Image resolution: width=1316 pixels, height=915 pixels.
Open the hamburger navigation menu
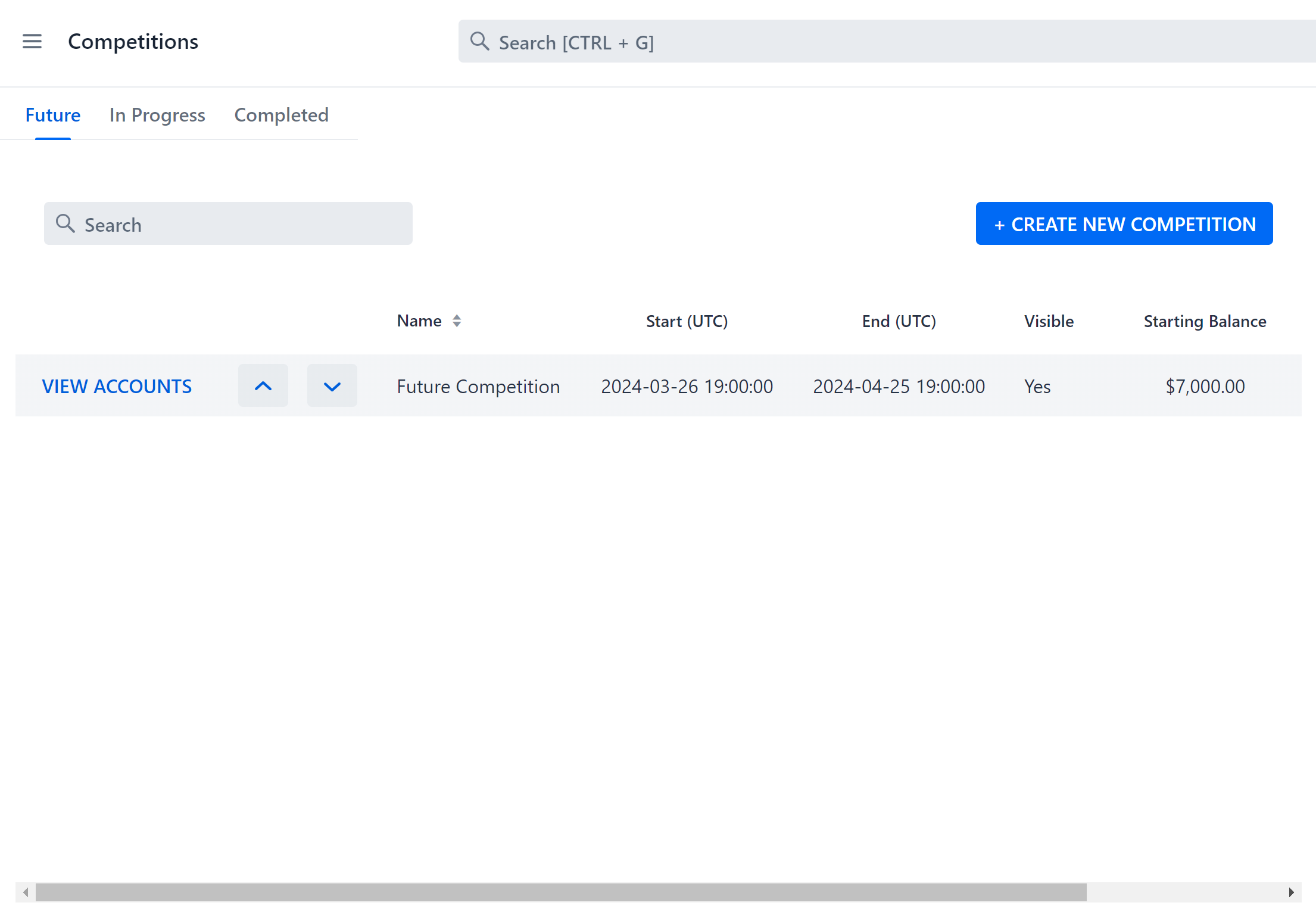(32, 41)
